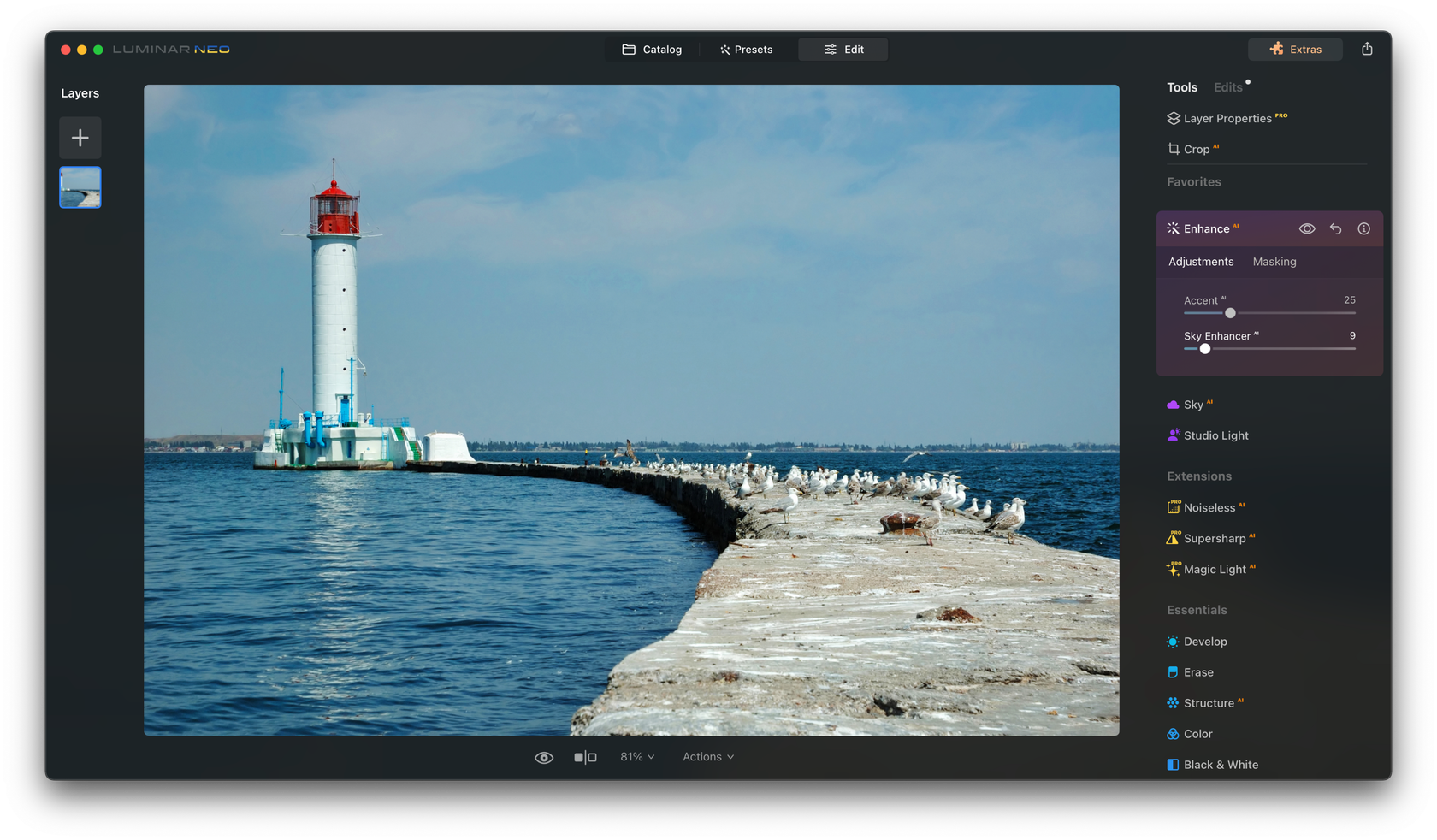Select the Magic Light AI extension
1437x840 pixels.
pyautogui.click(x=1216, y=568)
